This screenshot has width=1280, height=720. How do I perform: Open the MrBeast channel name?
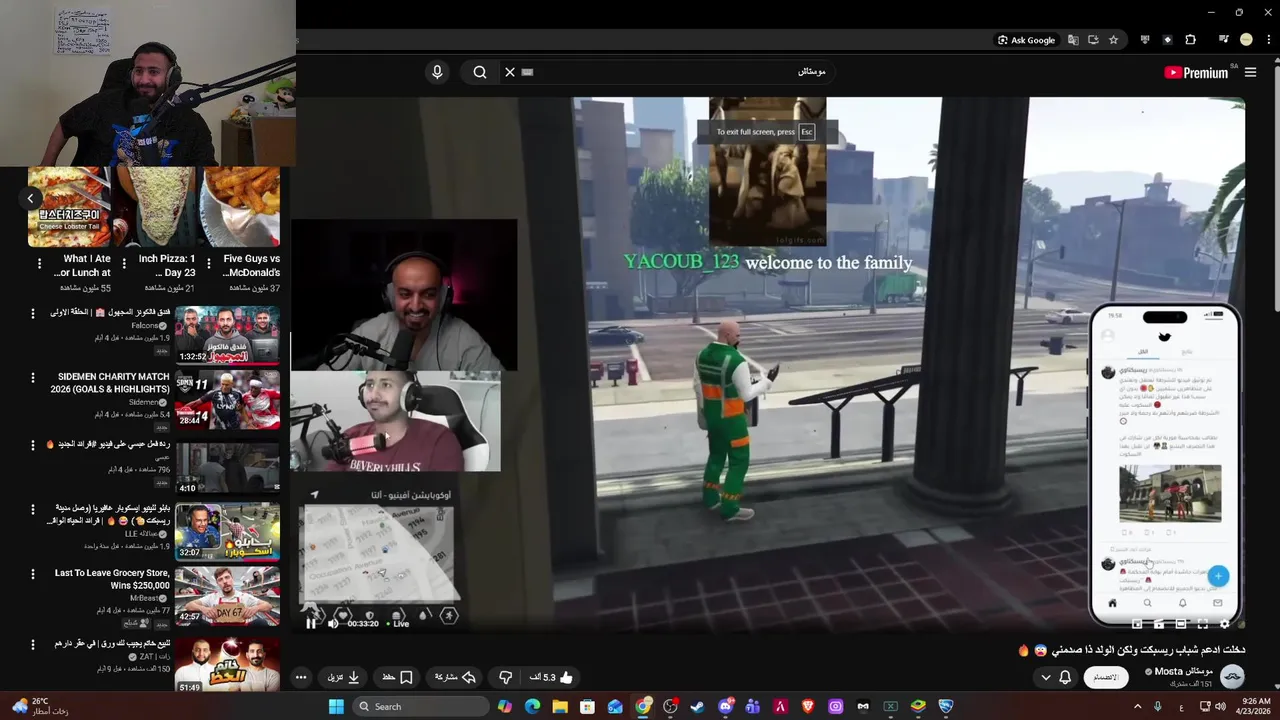[x=150, y=598]
